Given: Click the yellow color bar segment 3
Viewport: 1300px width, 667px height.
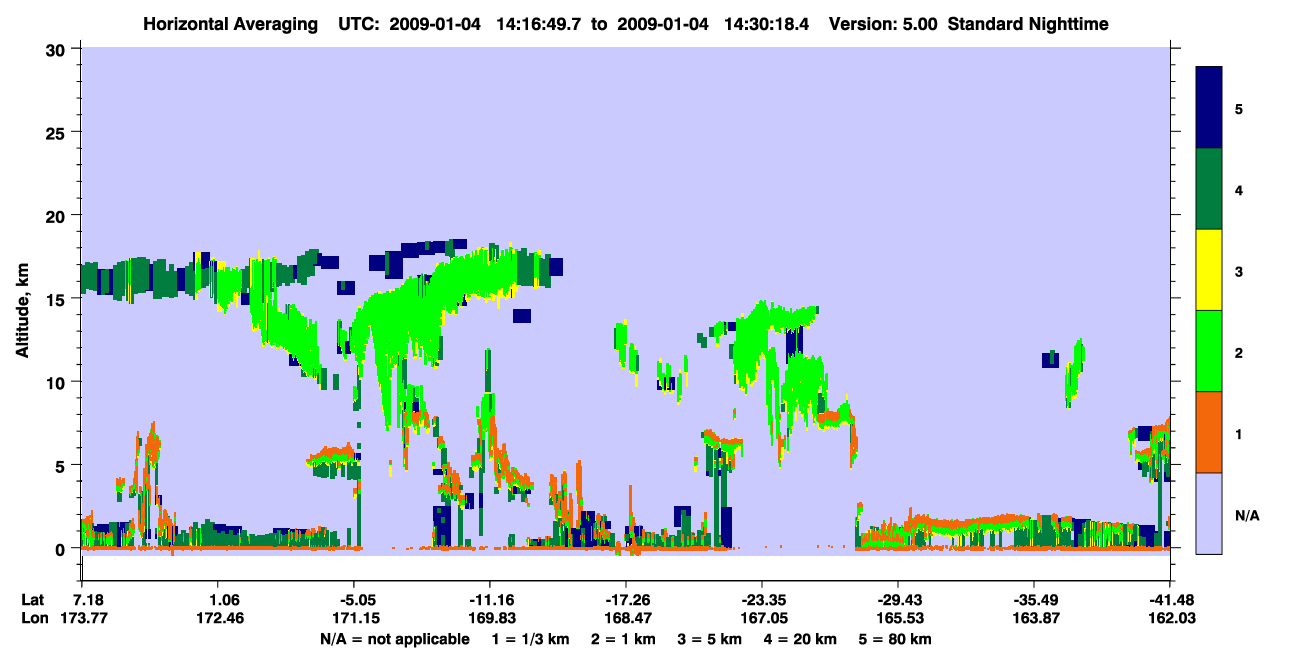Looking at the screenshot, I should tap(1209, 269).
